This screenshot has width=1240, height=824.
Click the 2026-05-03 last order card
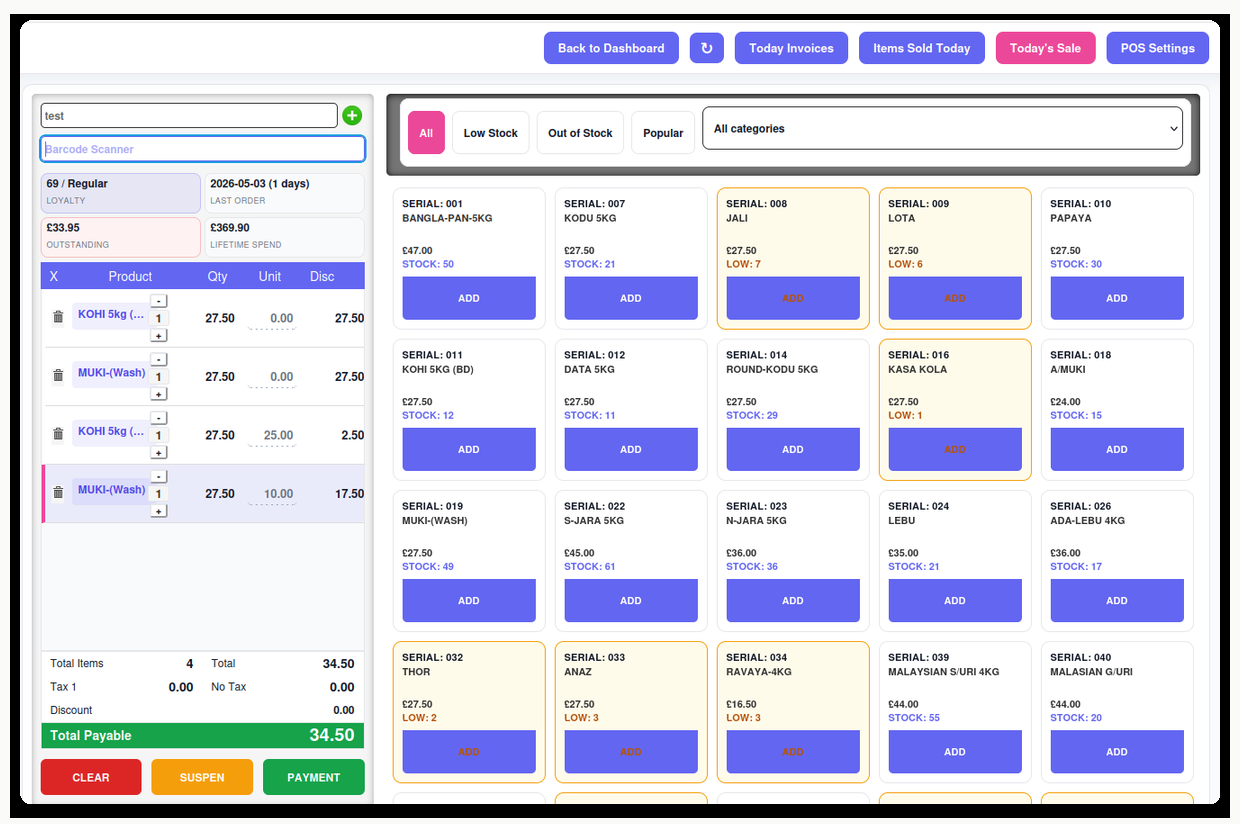click(285, 192)
